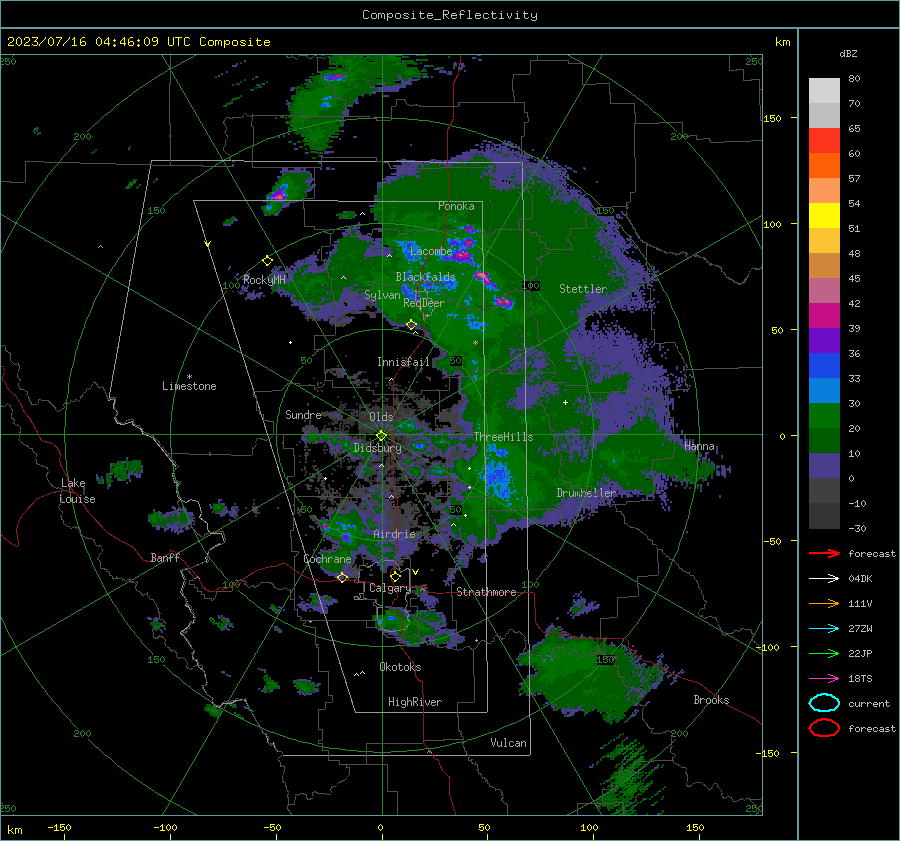
Task: Click the red forecast ellipse icon
Action: pos(824,728)
